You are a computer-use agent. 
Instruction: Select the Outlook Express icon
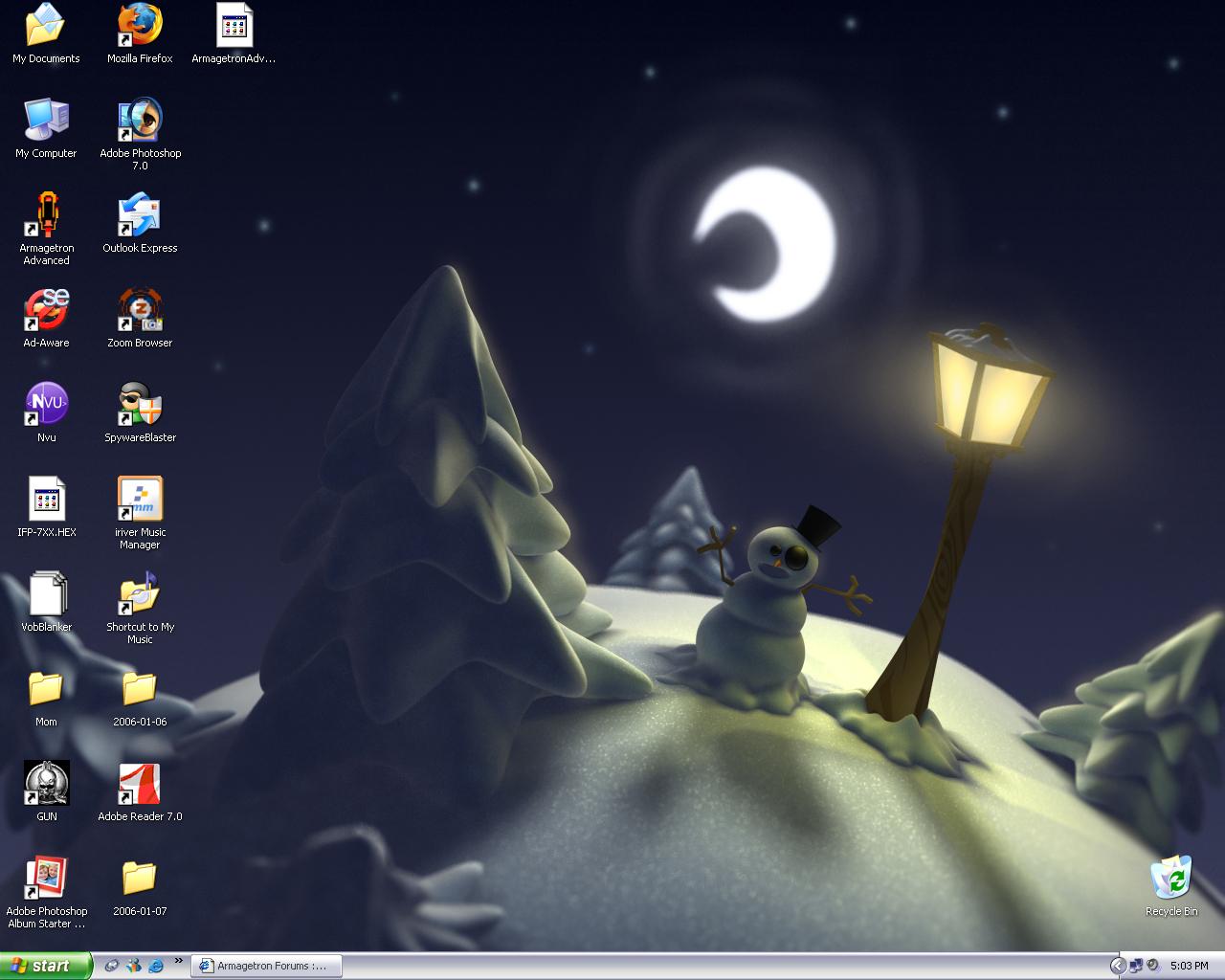point(140,215)
